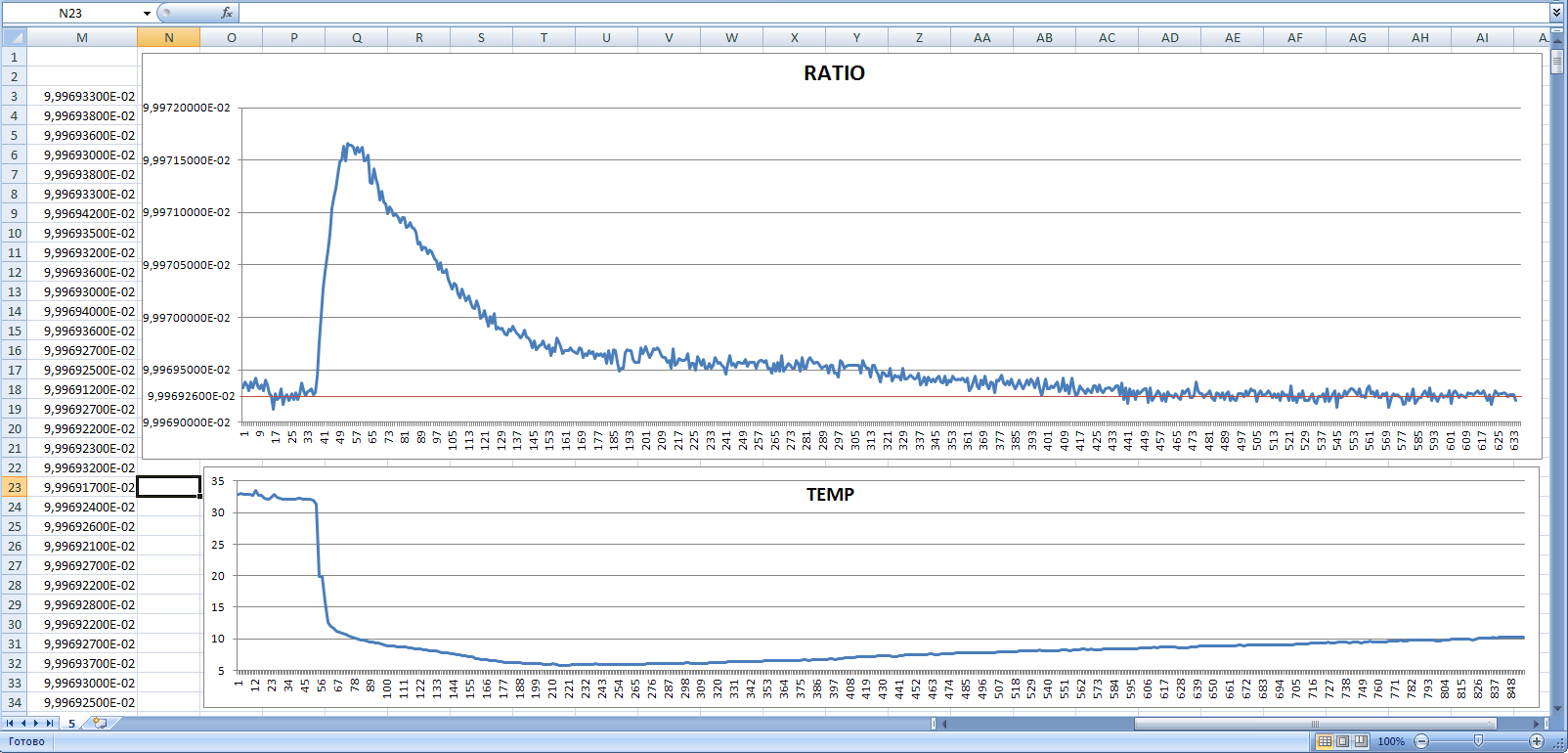Click the zoom slider handle

tap(1478, 741)
